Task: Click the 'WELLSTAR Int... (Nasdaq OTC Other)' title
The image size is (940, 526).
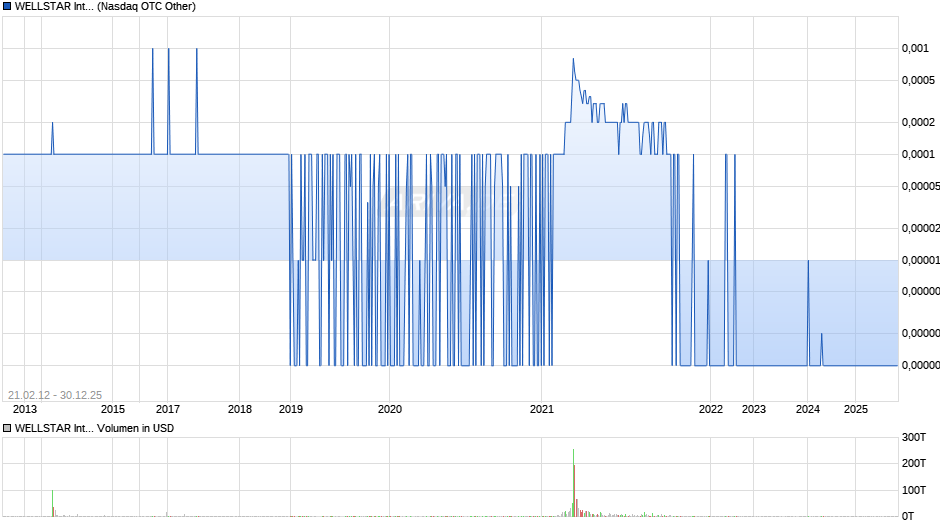Action: coord(105,7)
